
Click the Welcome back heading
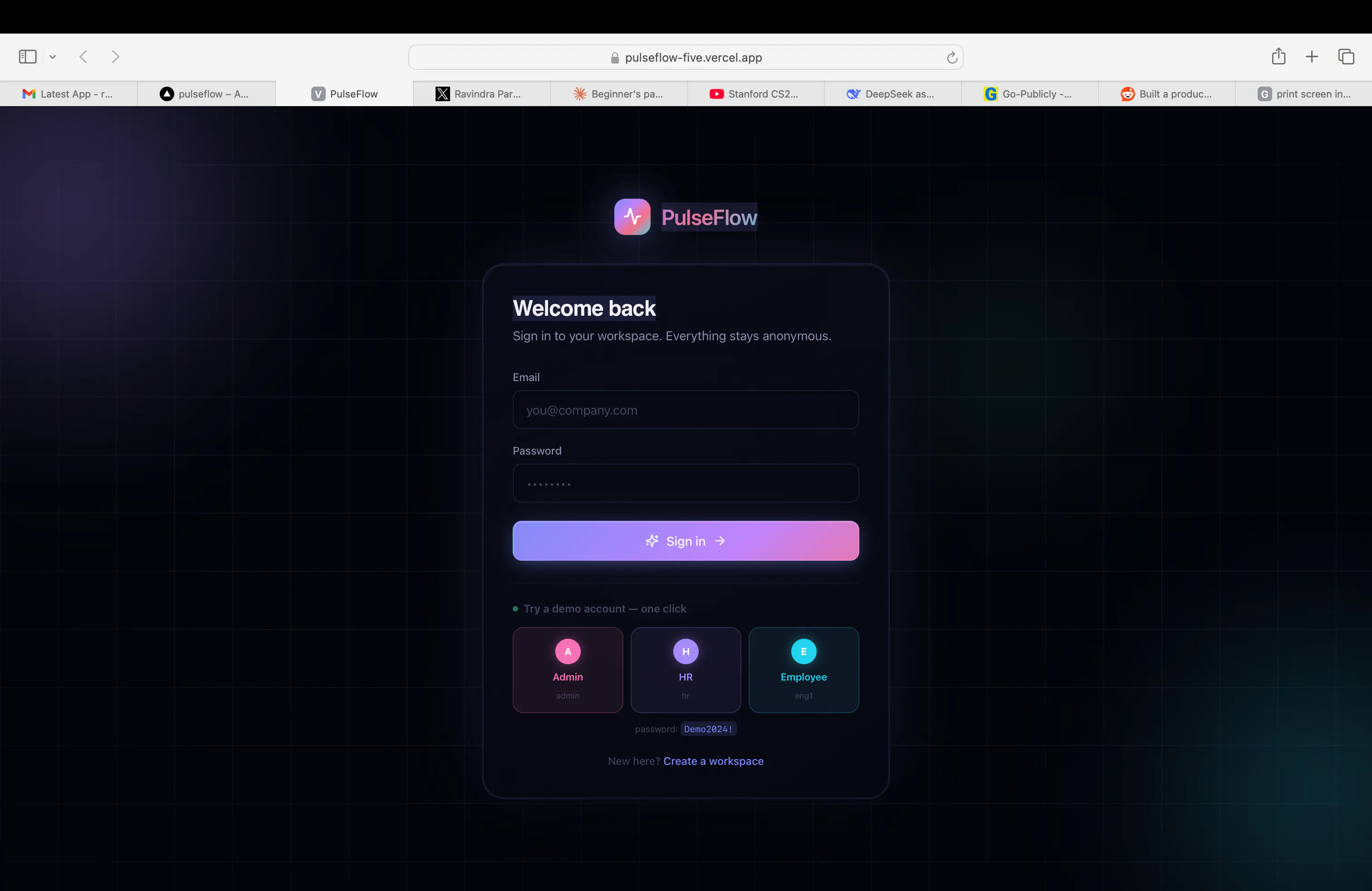point(584,308)
